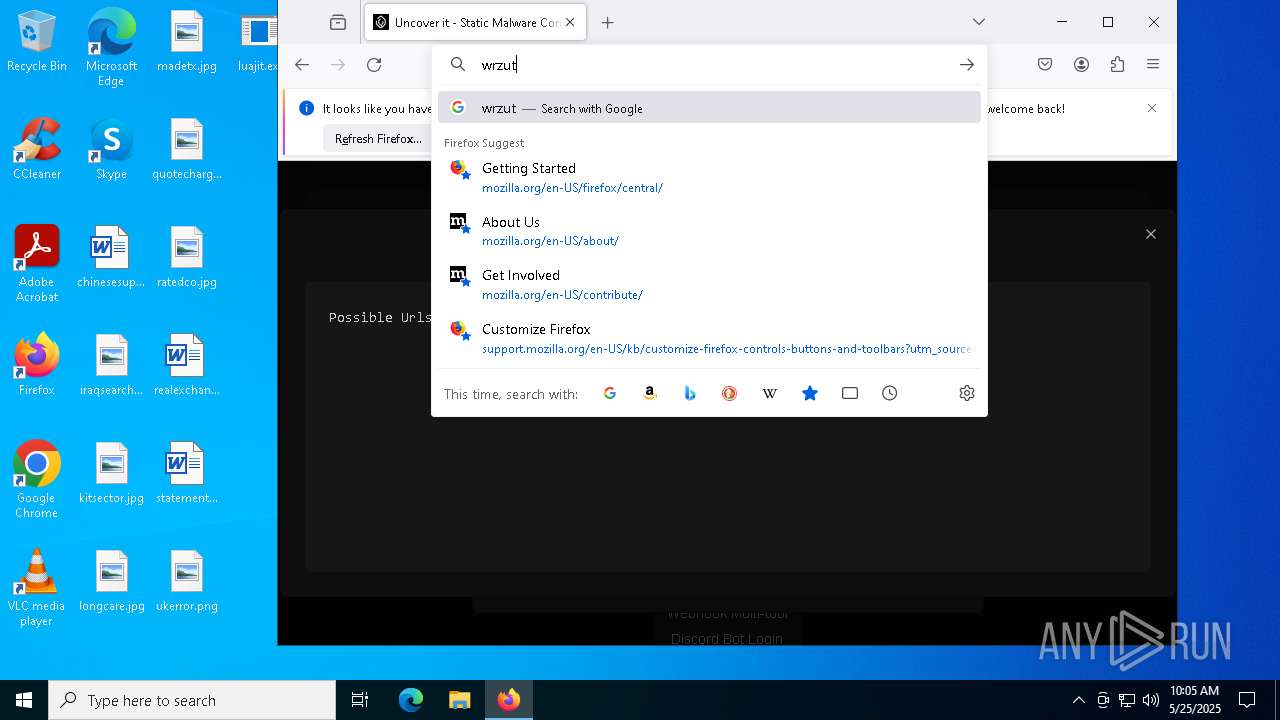This screenshot has width=1280, height=720.
Task: Open File Explorer from the taskbar
Action: click(459, 700)
